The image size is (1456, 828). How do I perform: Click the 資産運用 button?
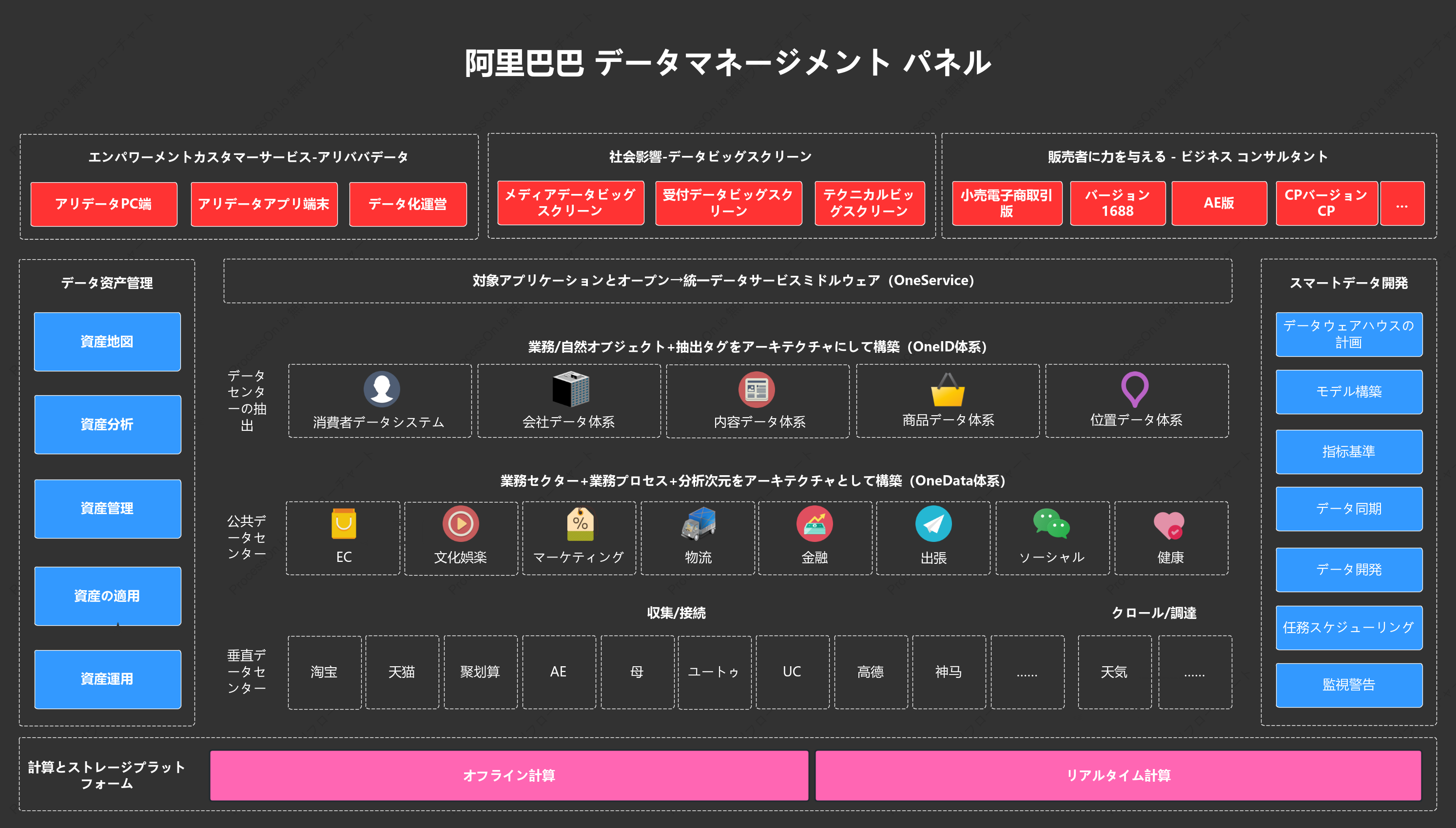pyautogui.click(x=108, y=679)
